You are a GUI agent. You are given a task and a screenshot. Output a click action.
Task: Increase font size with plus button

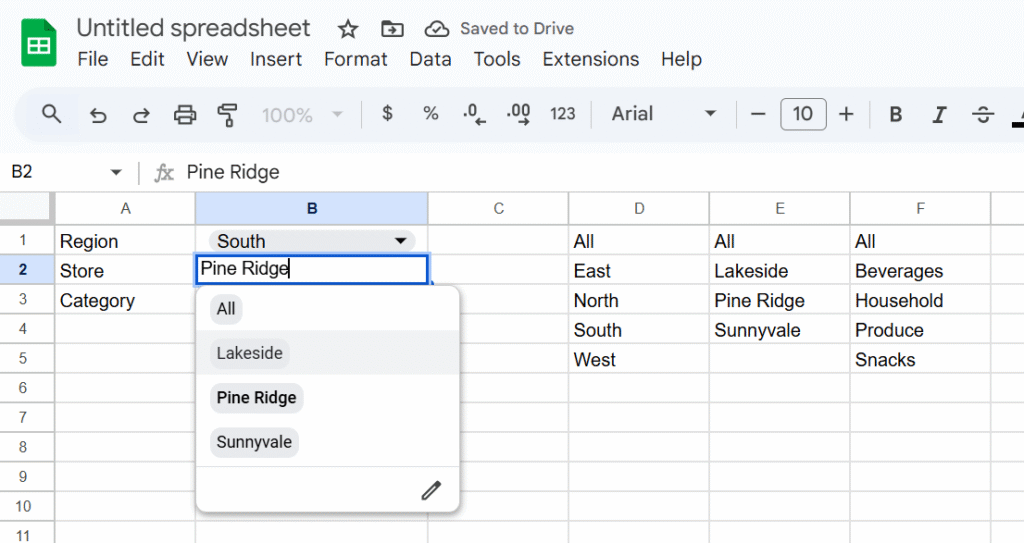point(846,114)
